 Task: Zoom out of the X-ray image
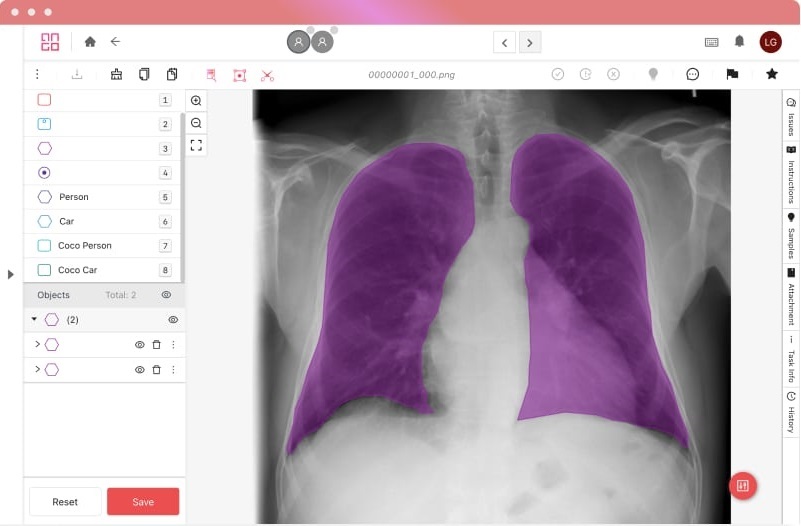point(196,123)
